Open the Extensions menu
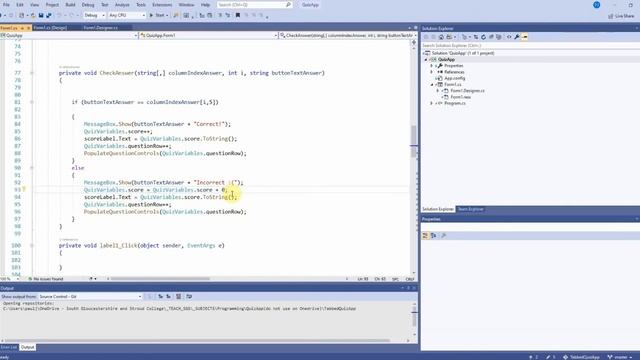This screenshot has height=360, width=640. pyautogui.click(x=162, y=5)
